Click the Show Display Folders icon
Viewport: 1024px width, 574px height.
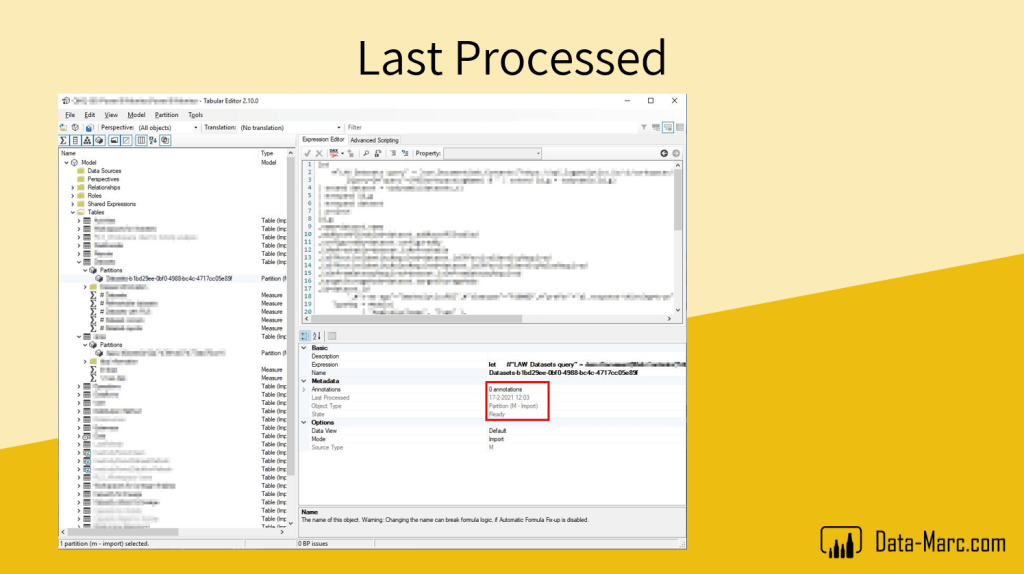coord(114,140)
